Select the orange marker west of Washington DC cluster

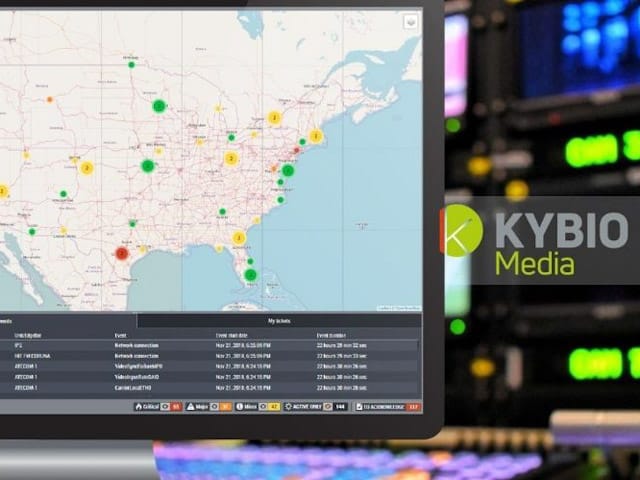pos(274,169)
